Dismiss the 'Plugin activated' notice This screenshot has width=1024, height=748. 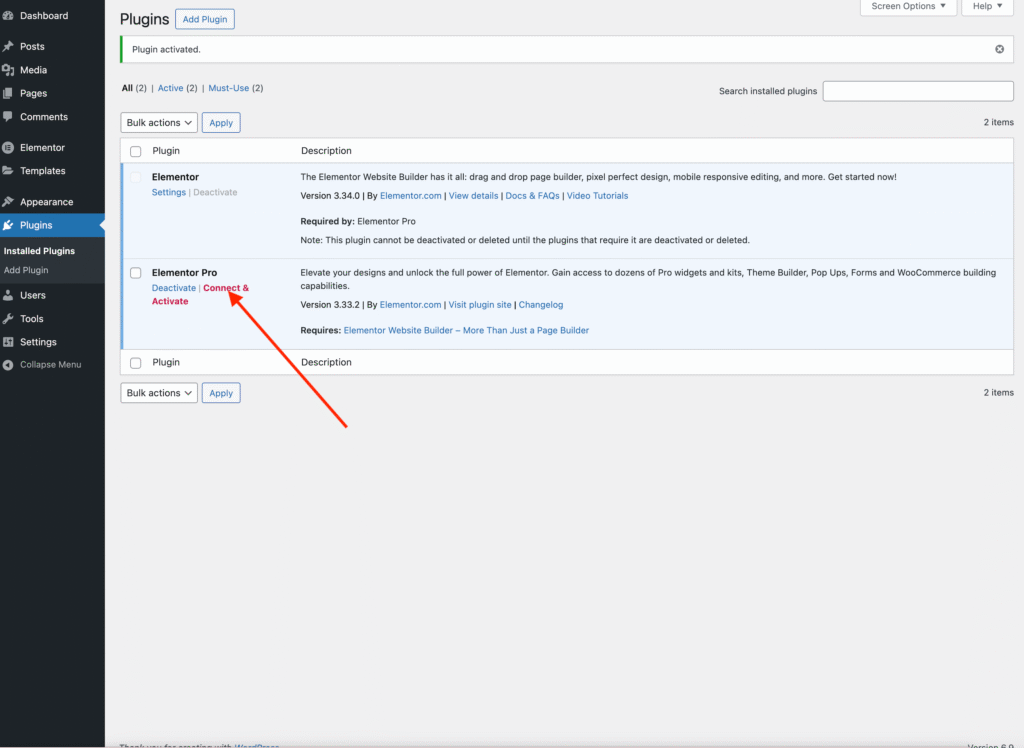999,49
